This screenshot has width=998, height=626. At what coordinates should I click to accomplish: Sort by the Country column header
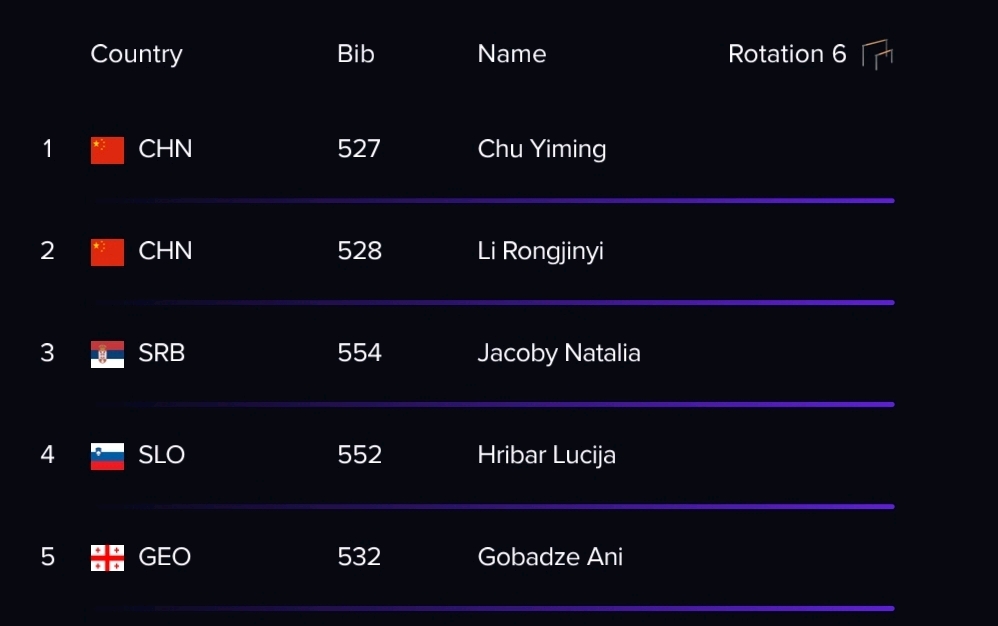[136, 55]
